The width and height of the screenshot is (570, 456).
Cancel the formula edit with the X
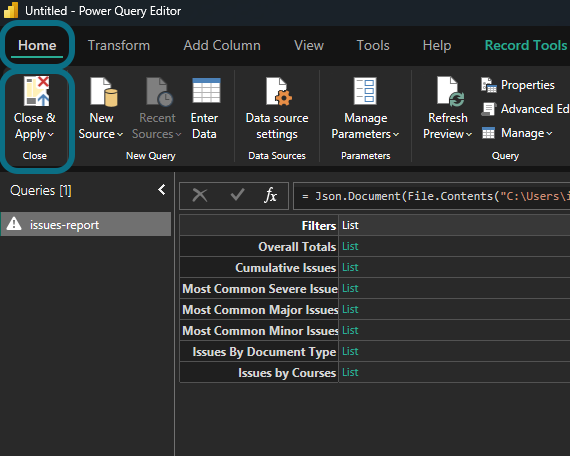click(200, 196)
